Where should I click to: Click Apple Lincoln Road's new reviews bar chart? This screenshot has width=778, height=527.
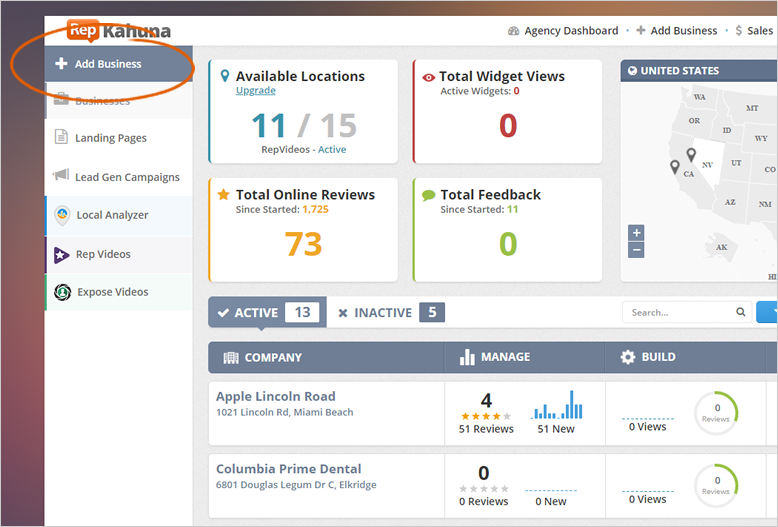(x=557, y=406)
